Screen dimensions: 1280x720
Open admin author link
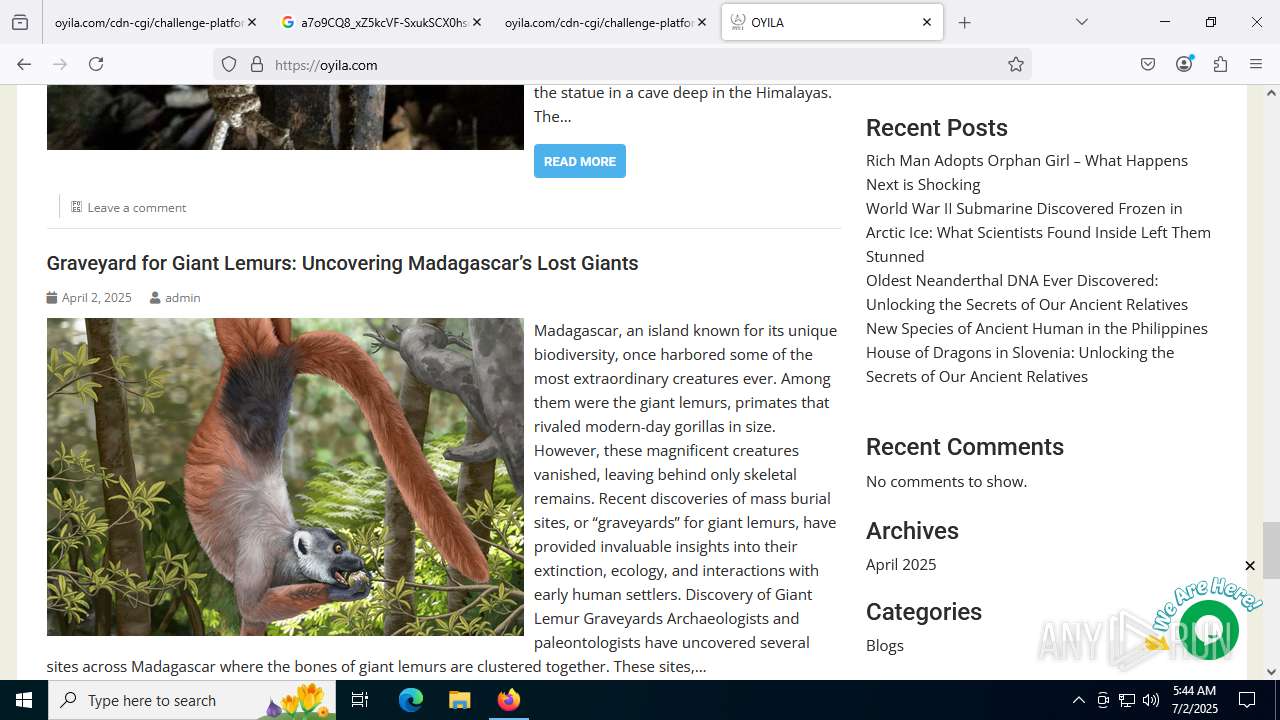[182, 298]
